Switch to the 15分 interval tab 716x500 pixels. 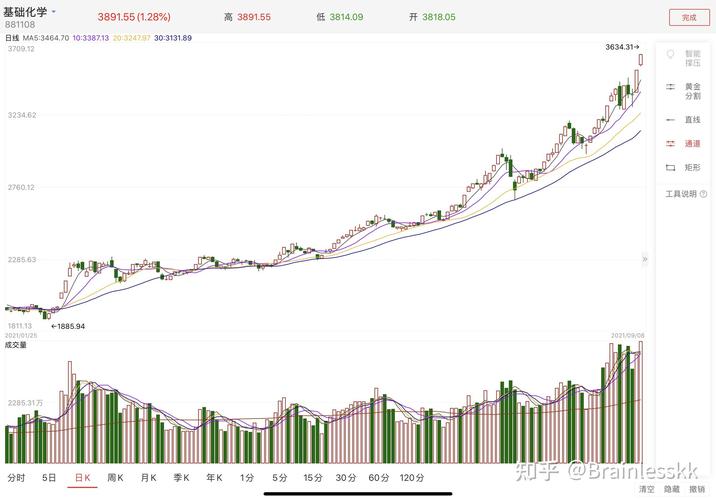(x=313, y=477)
